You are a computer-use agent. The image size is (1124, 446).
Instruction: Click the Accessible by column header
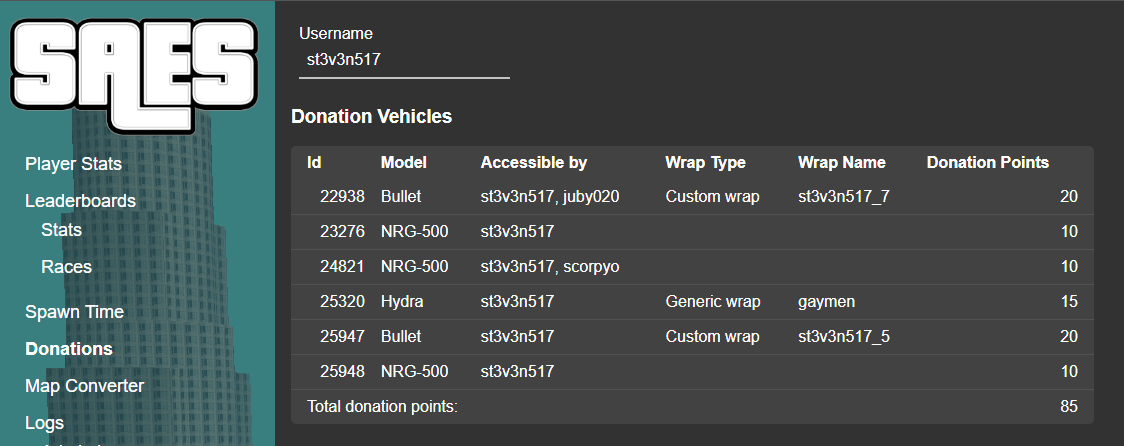(x=533, y=162)
